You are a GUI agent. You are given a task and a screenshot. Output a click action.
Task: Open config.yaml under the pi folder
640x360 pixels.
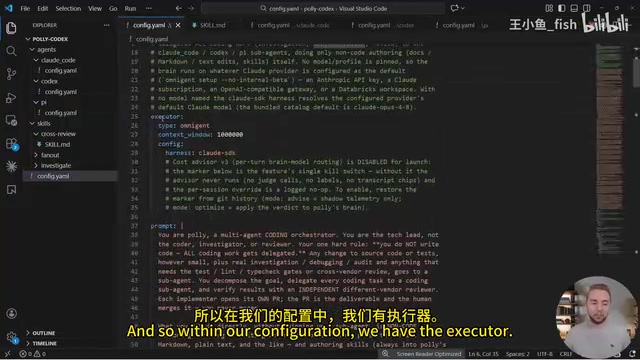(x=60, y=113)
